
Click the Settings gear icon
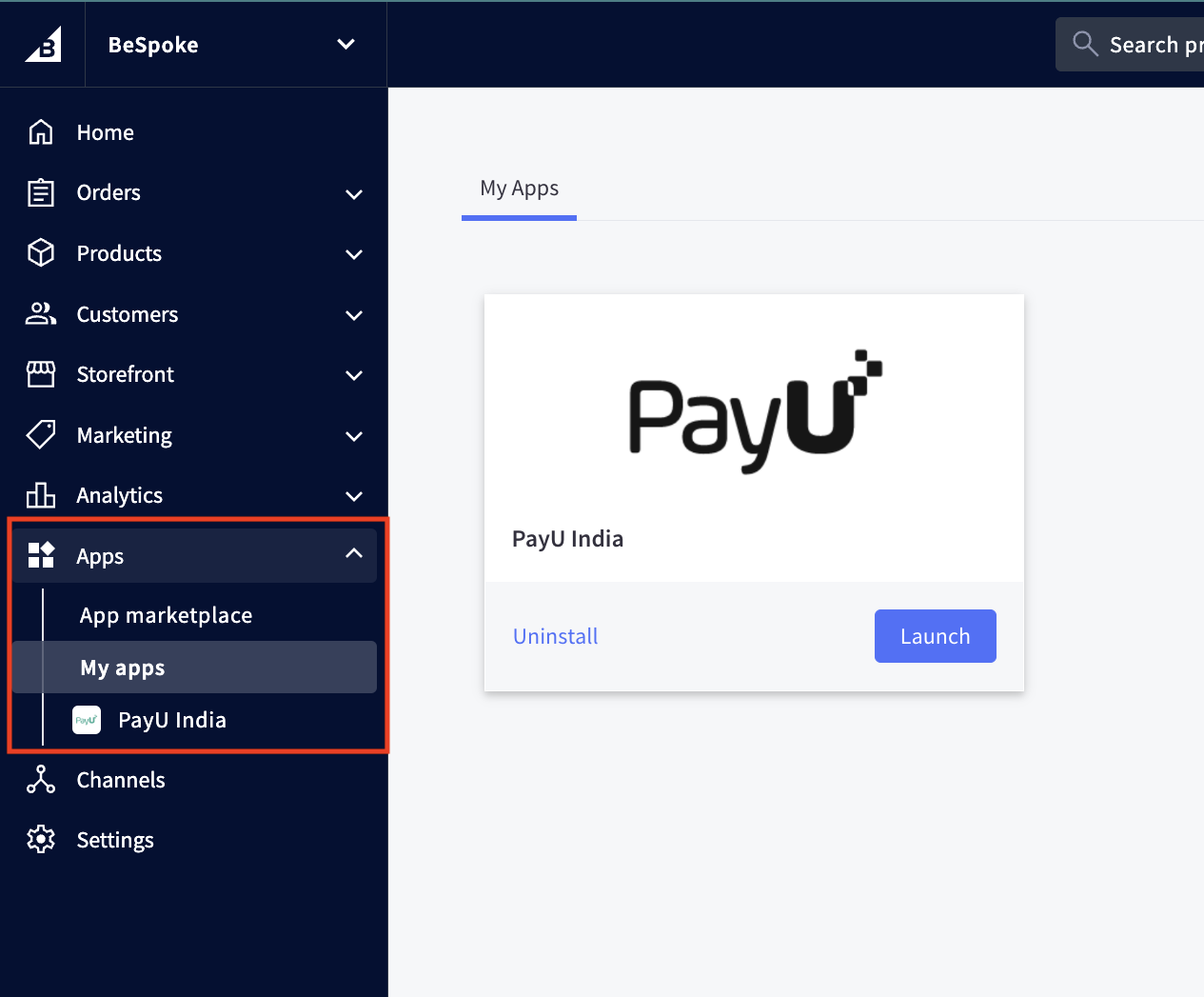[41, 839]
